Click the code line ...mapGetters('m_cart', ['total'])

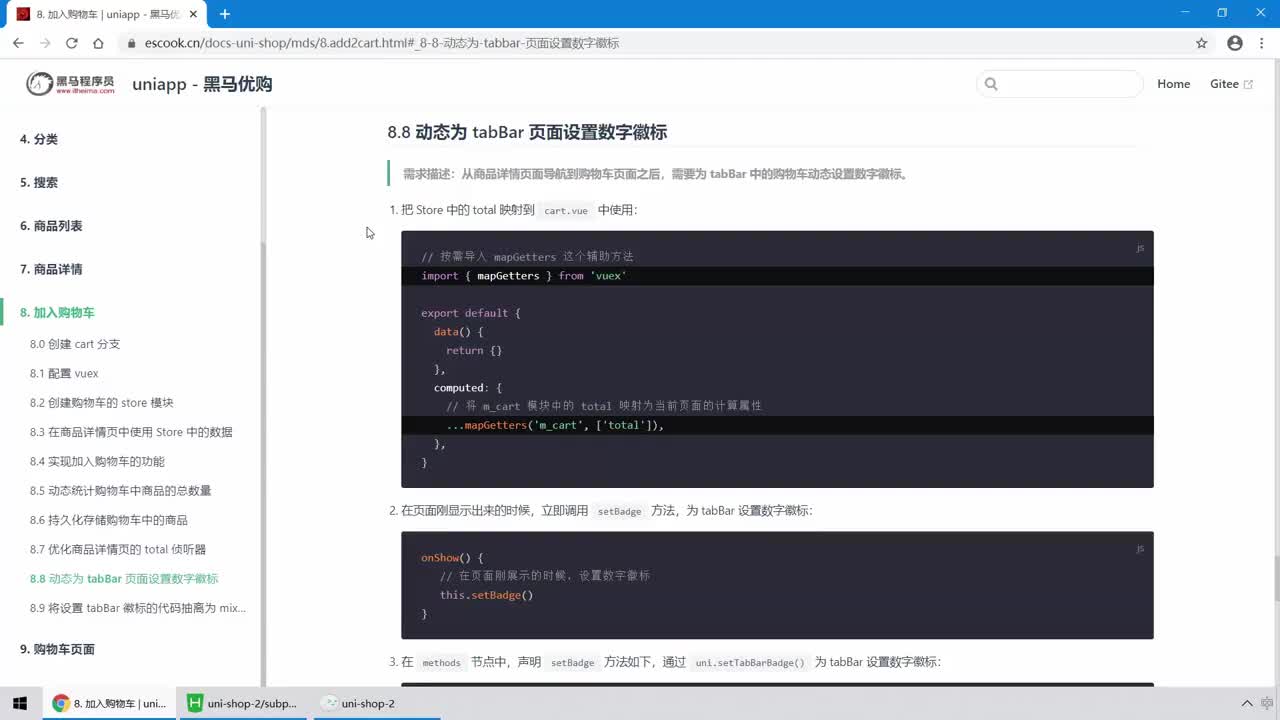[555, 425]
